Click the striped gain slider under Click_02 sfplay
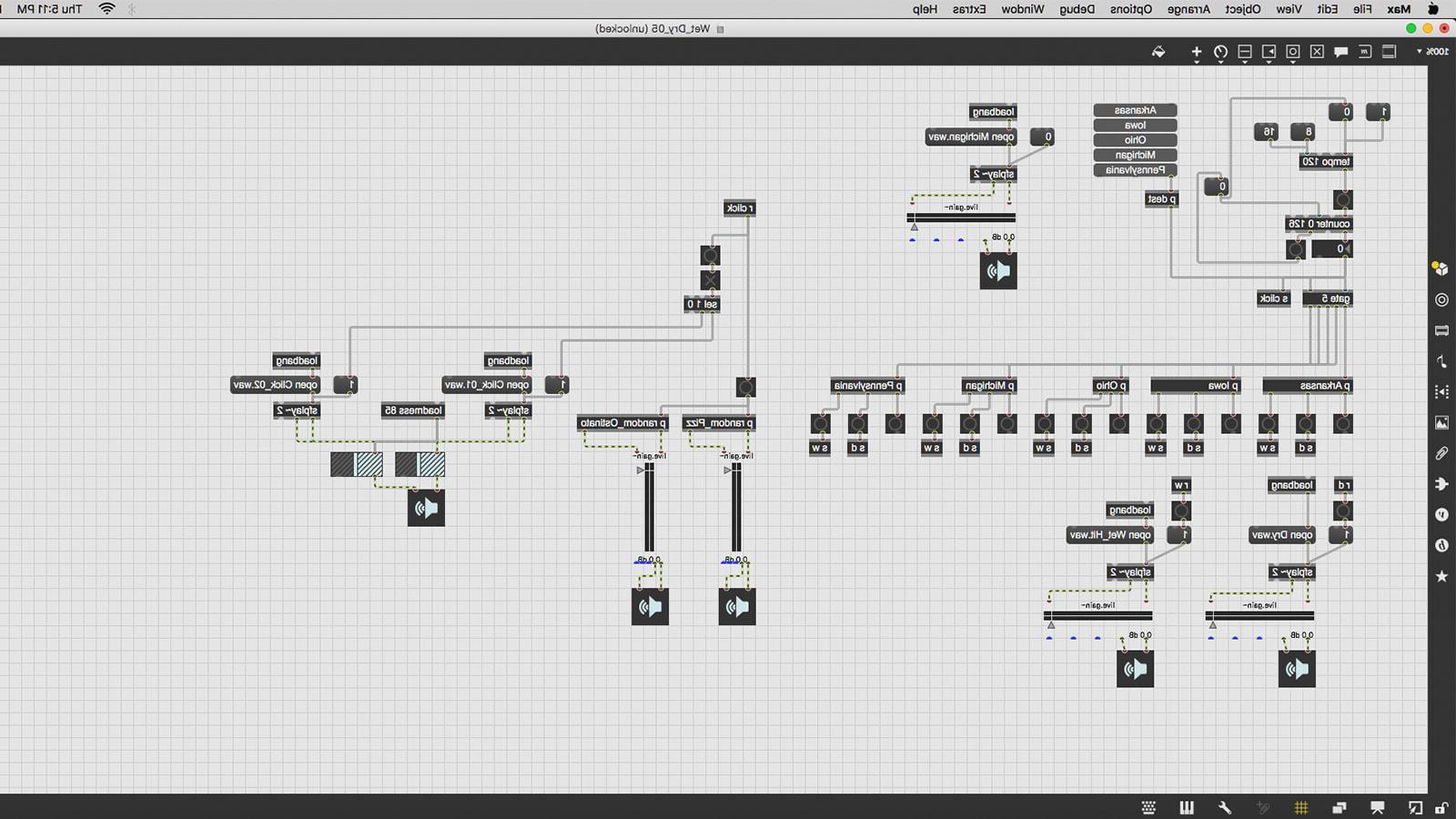This screenshot has height=819, width=1456. 356,464
